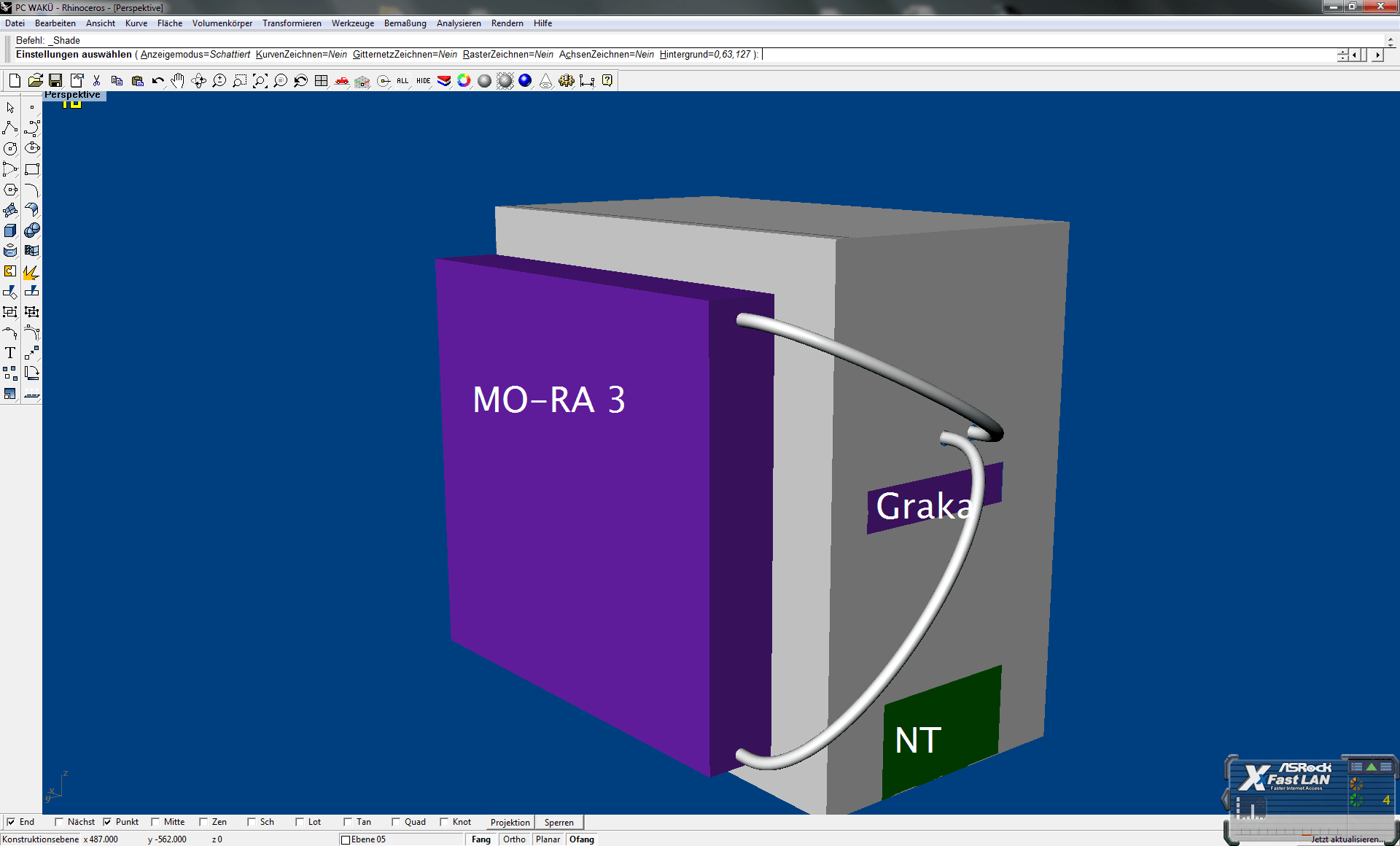Enable the Quad object snap checkbox
Screen dimensions: 1400x846
coord(396,822)
